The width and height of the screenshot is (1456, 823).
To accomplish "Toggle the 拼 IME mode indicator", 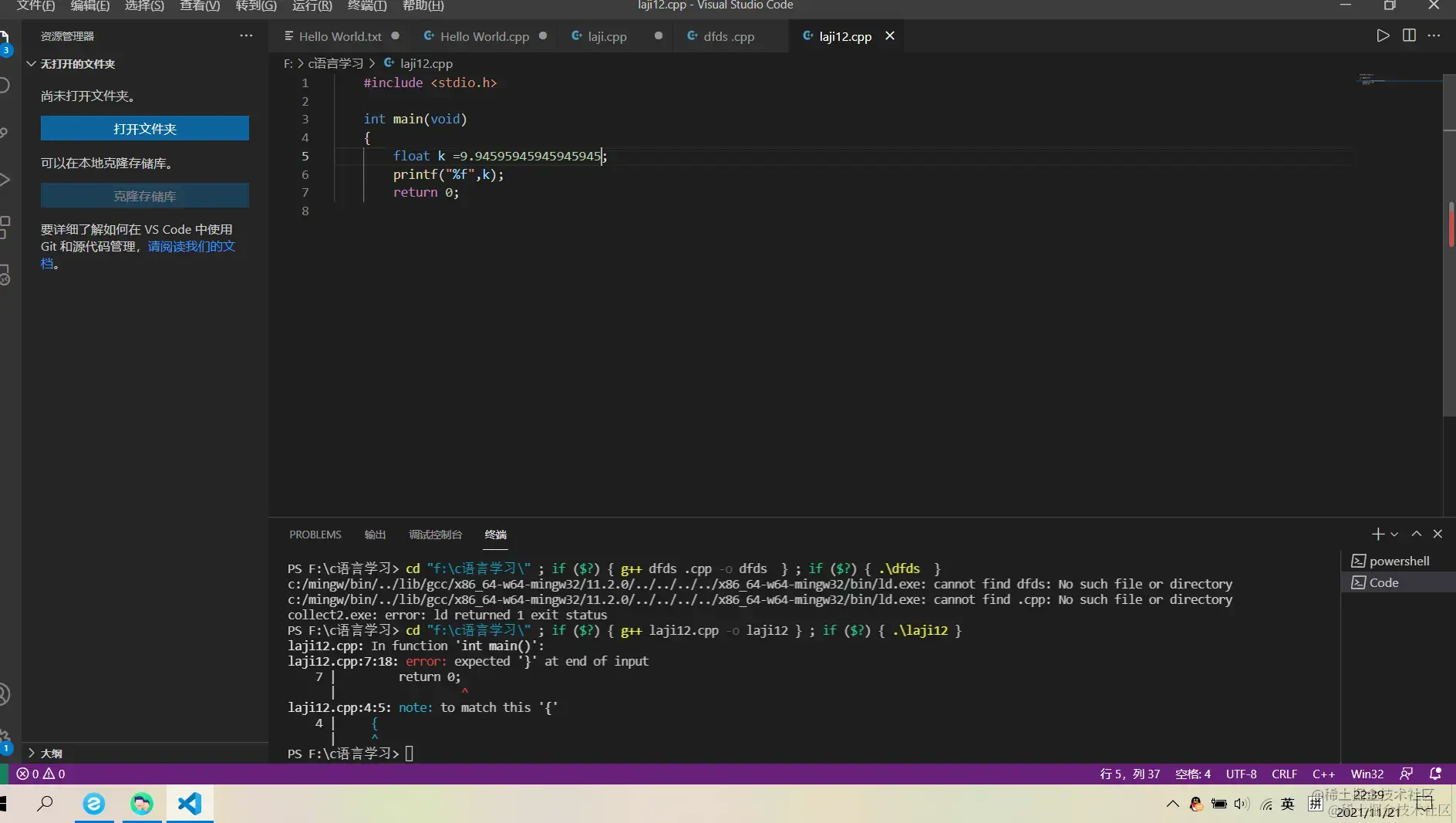I will (1316, 804).
